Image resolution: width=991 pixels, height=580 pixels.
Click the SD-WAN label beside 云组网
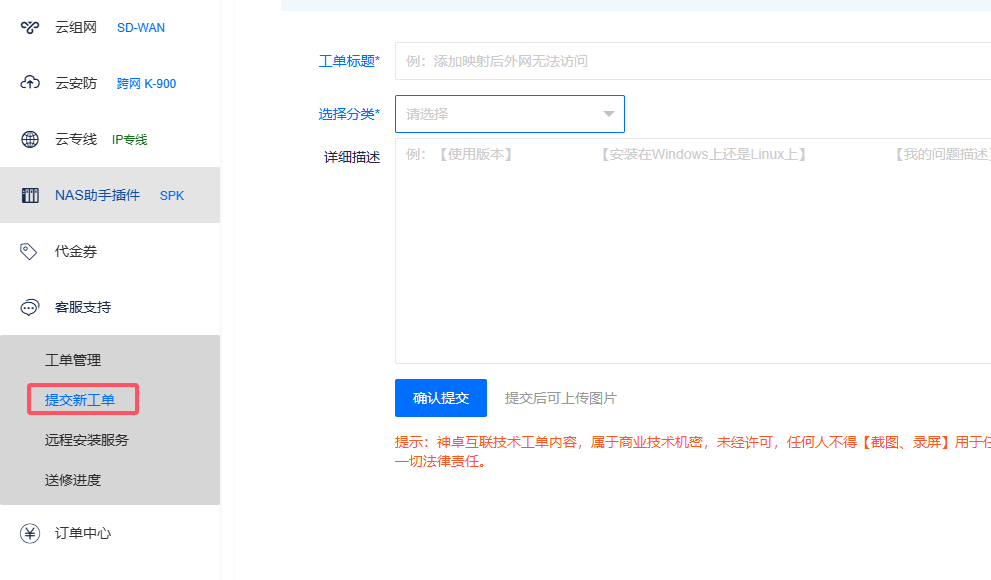141,28
